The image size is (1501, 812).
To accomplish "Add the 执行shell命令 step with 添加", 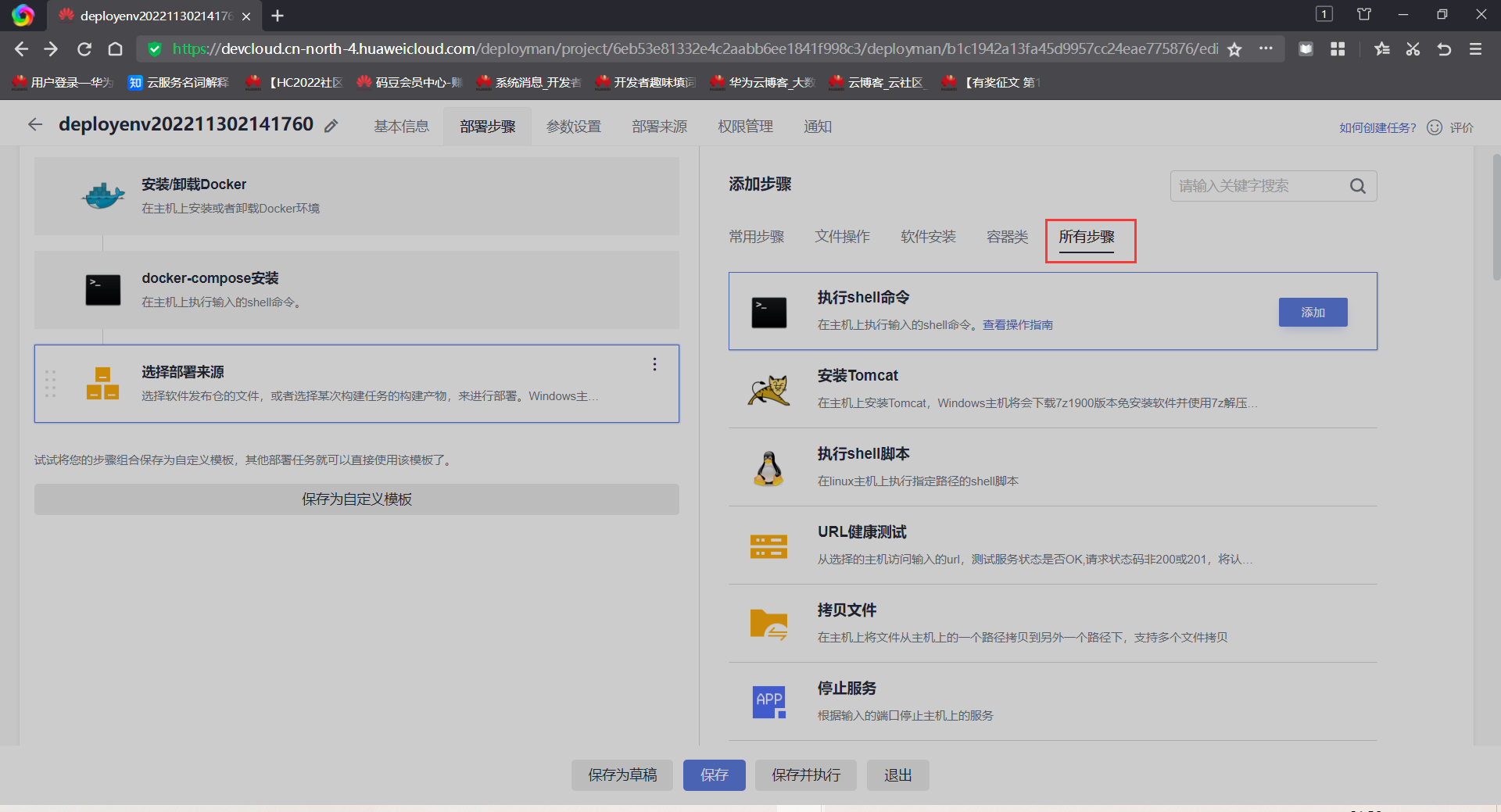I will [x=1313, y=313].
